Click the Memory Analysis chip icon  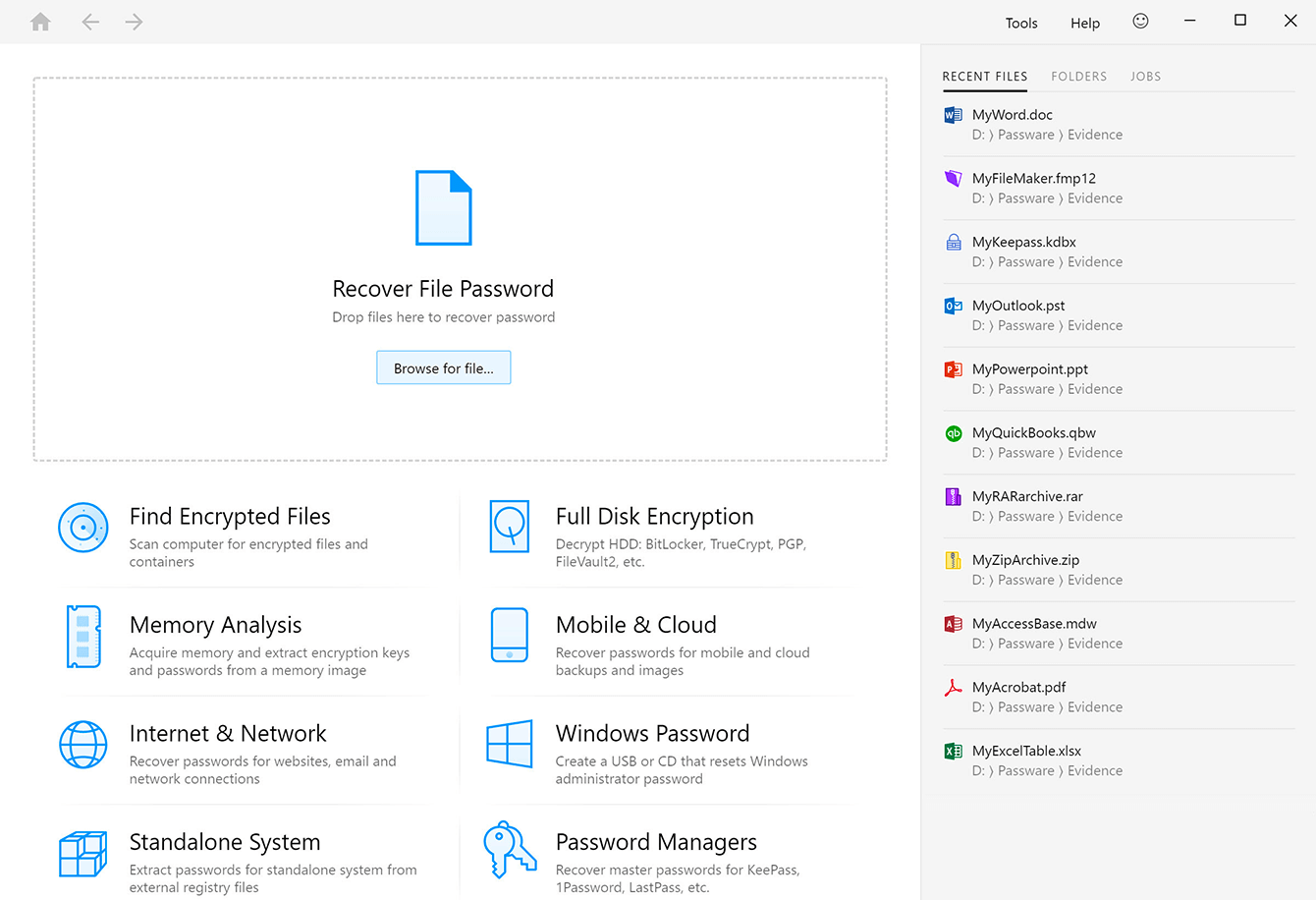83,637
